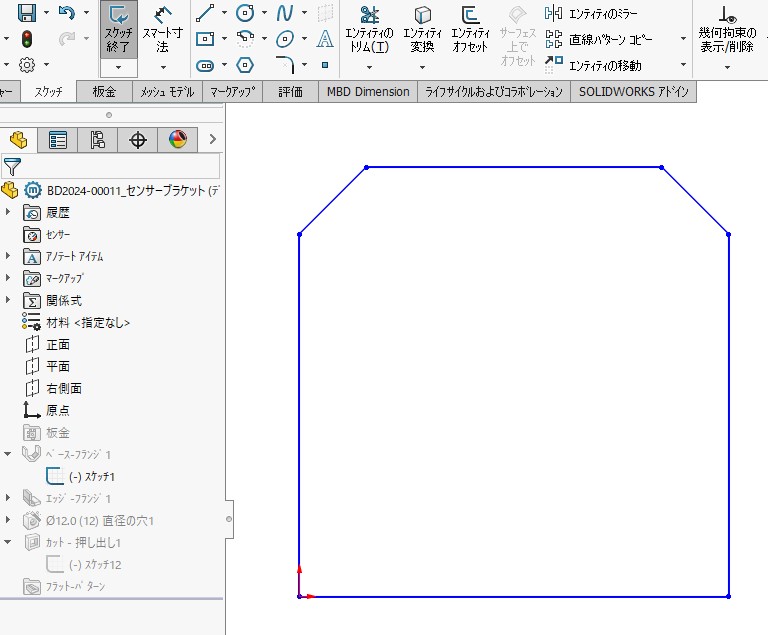Open the FeatureManager design tree tab

pos(18,140)
